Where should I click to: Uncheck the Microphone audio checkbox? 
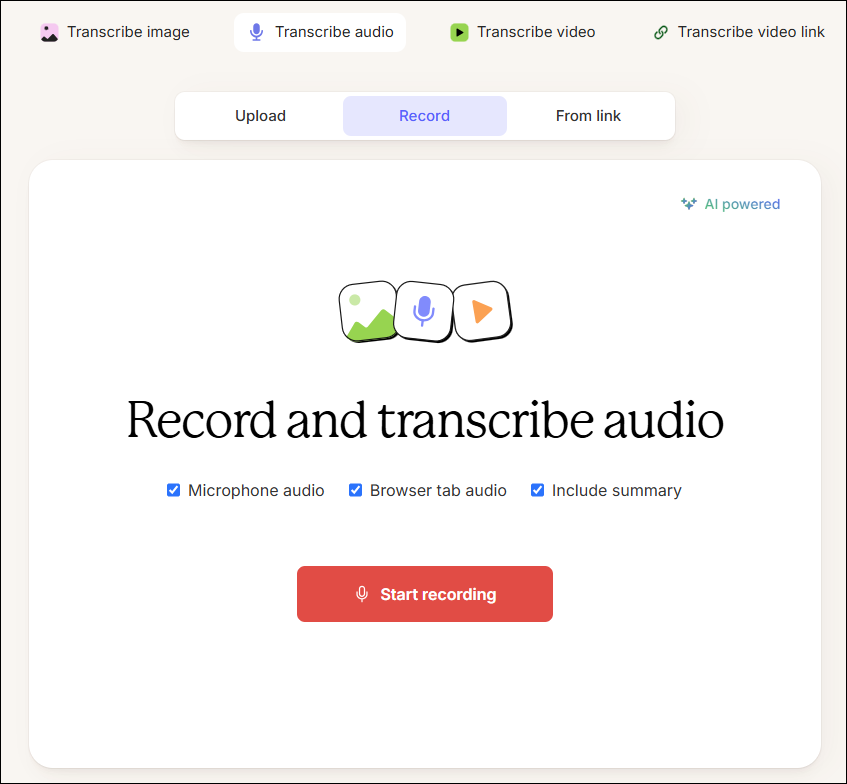click(x=173, y=490)
